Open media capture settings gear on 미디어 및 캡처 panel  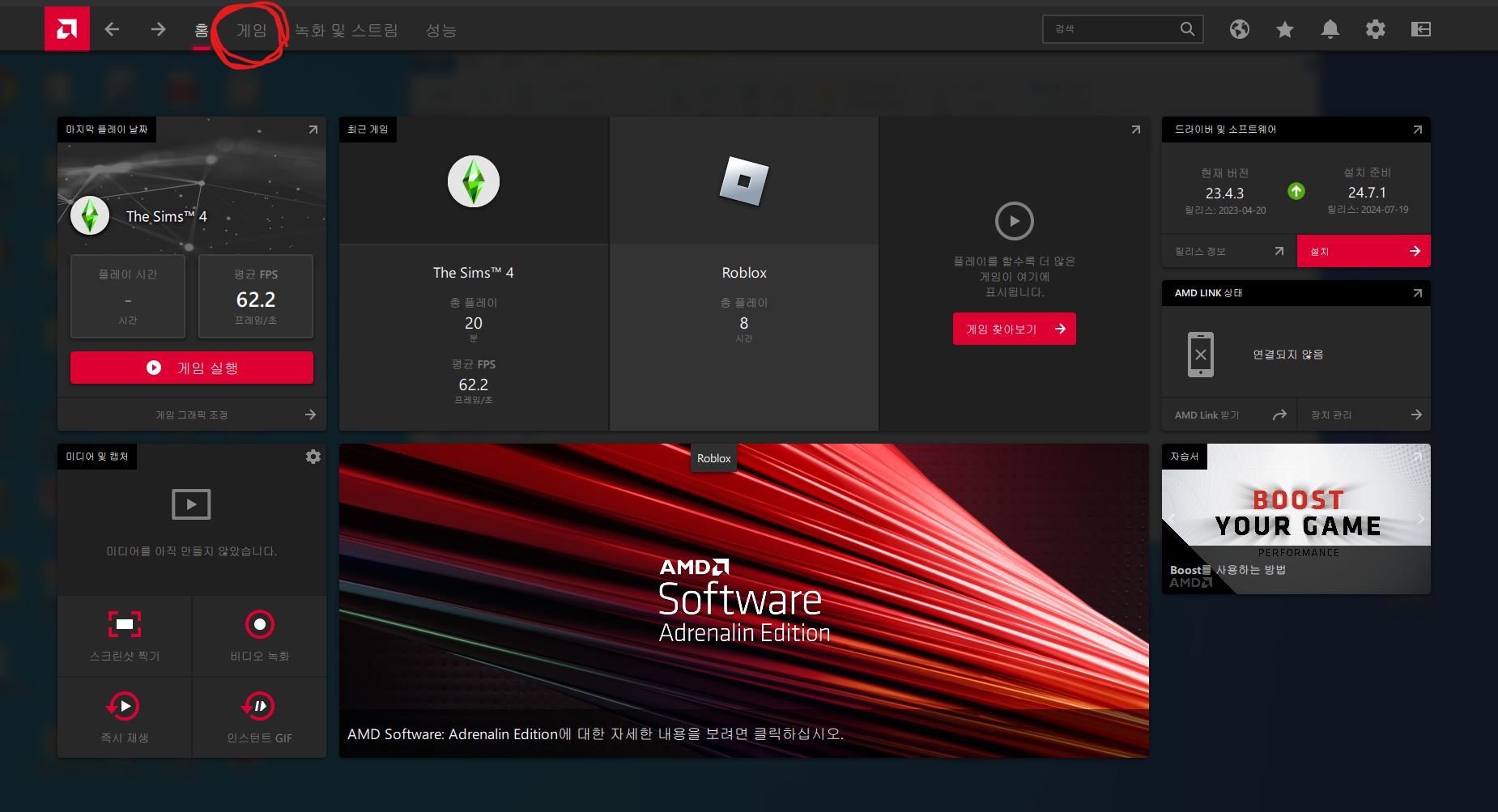[313, 456]
